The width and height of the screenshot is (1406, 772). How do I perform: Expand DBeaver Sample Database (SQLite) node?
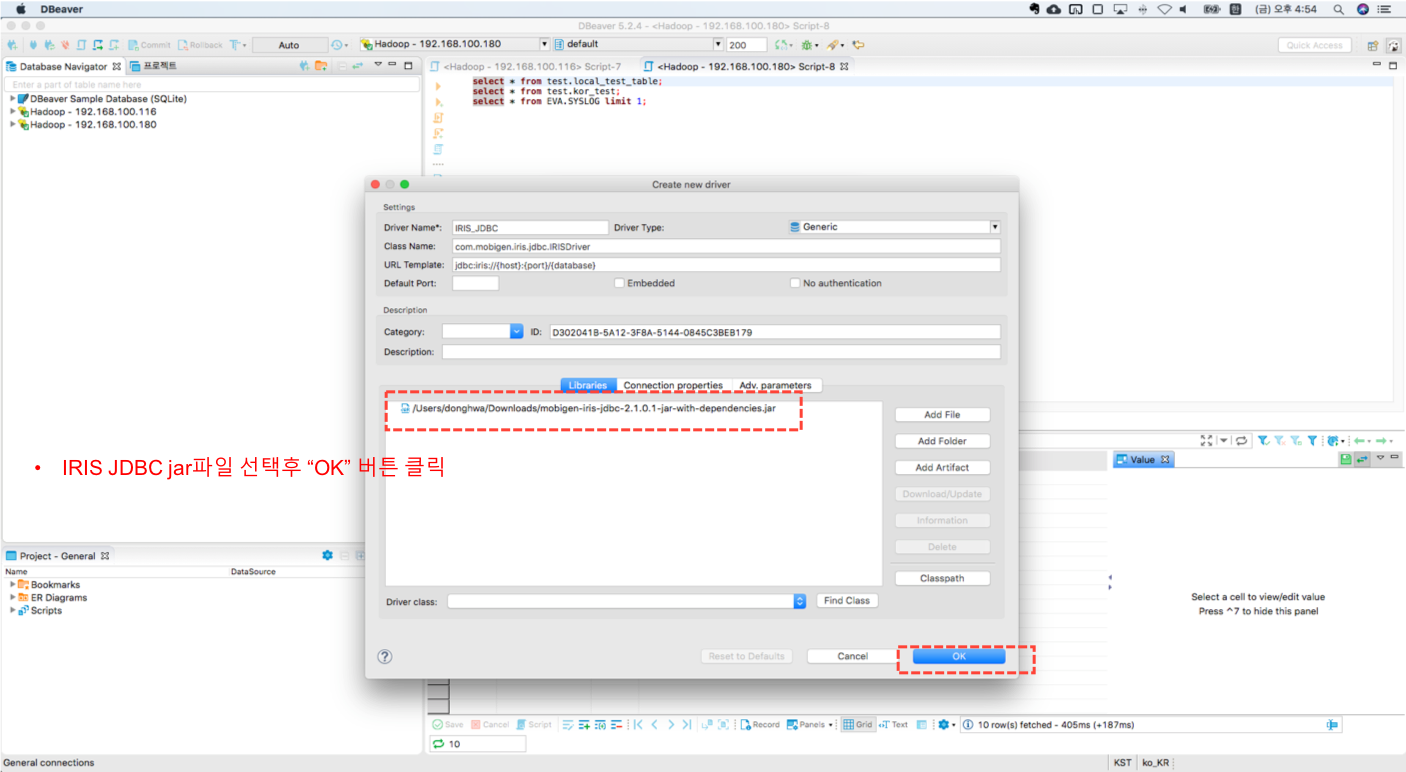(12, 99)
